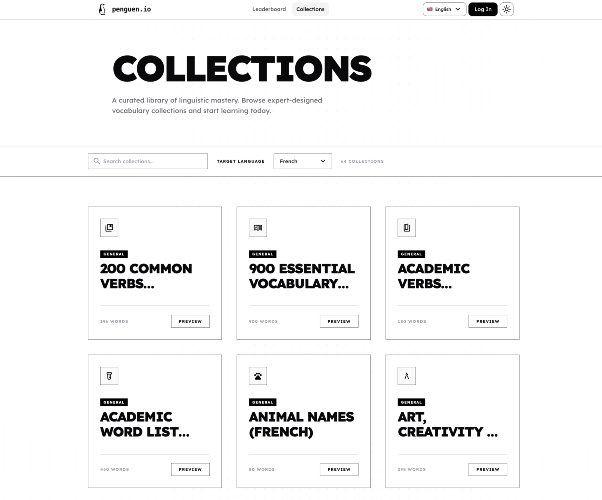Click the 900 Essential Vocabulary card icon
The width and height of the screenshot is (602, 500).
(x=258, y=228)
